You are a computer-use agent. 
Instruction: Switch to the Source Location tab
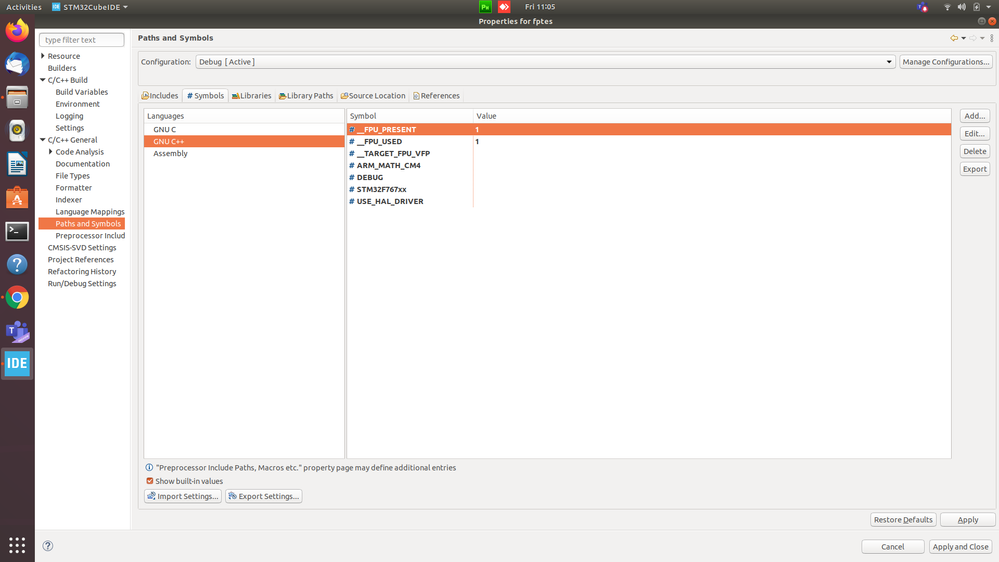tap(373, 96)
